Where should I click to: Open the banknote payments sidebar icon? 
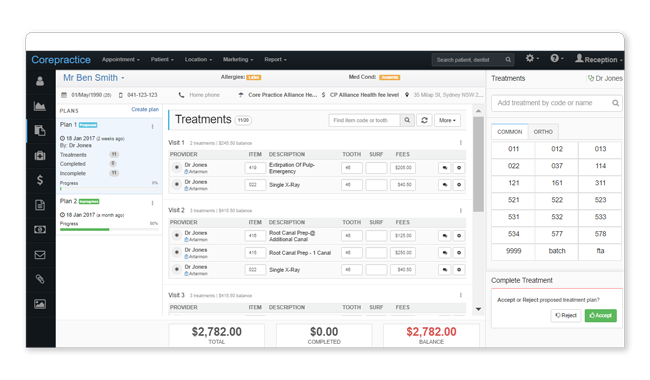pos(40,230)
